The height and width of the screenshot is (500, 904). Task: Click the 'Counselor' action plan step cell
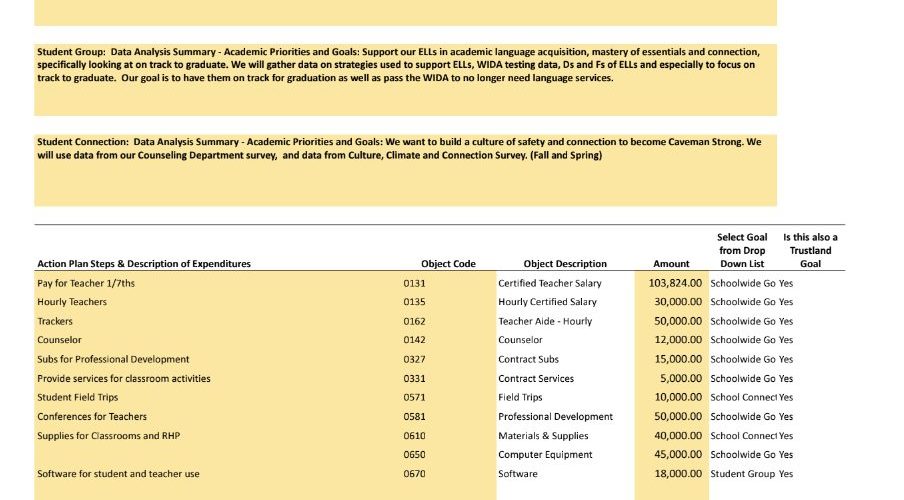click(x=59, y=340)
